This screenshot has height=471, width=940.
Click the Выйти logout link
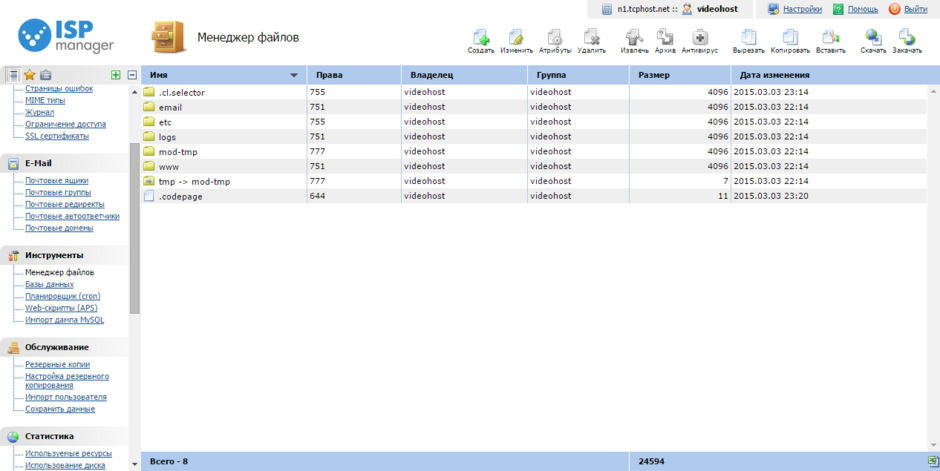pyautogui.click(x=915, y=9)
